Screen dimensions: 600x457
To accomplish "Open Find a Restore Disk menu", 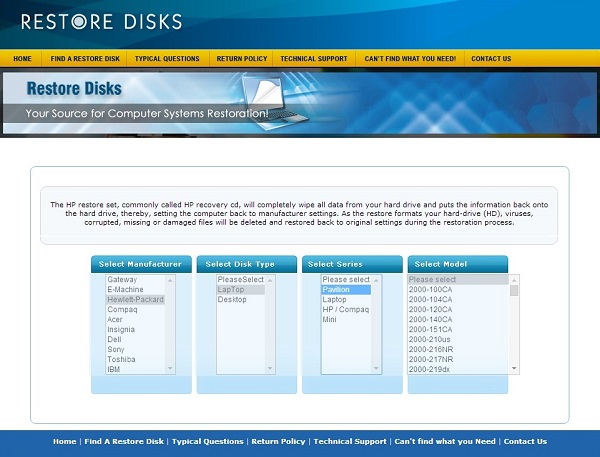I will coord(85,59).
